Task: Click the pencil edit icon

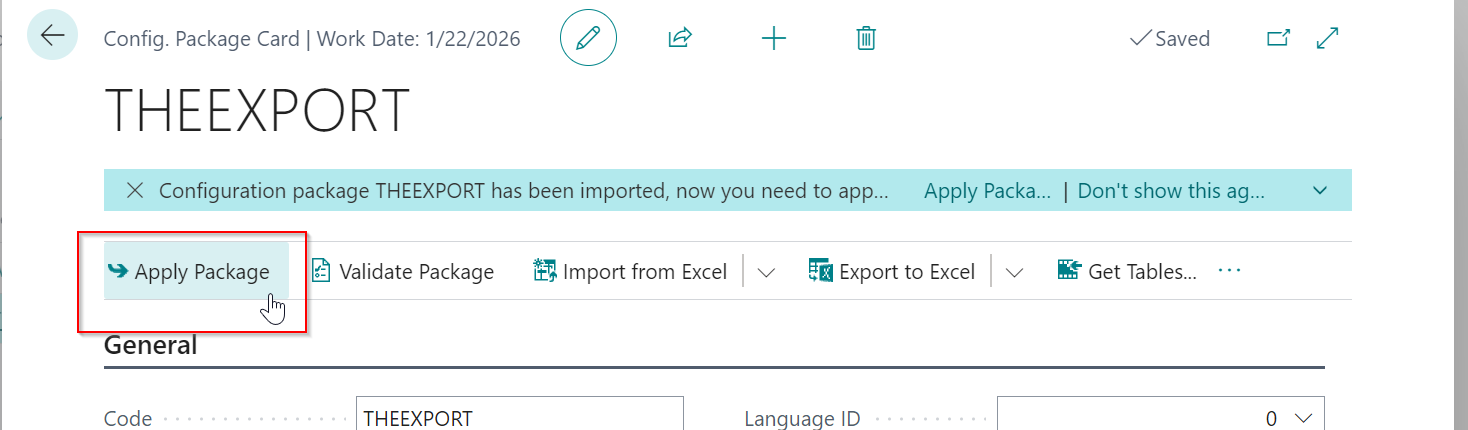Action: [x=588, y=38]
